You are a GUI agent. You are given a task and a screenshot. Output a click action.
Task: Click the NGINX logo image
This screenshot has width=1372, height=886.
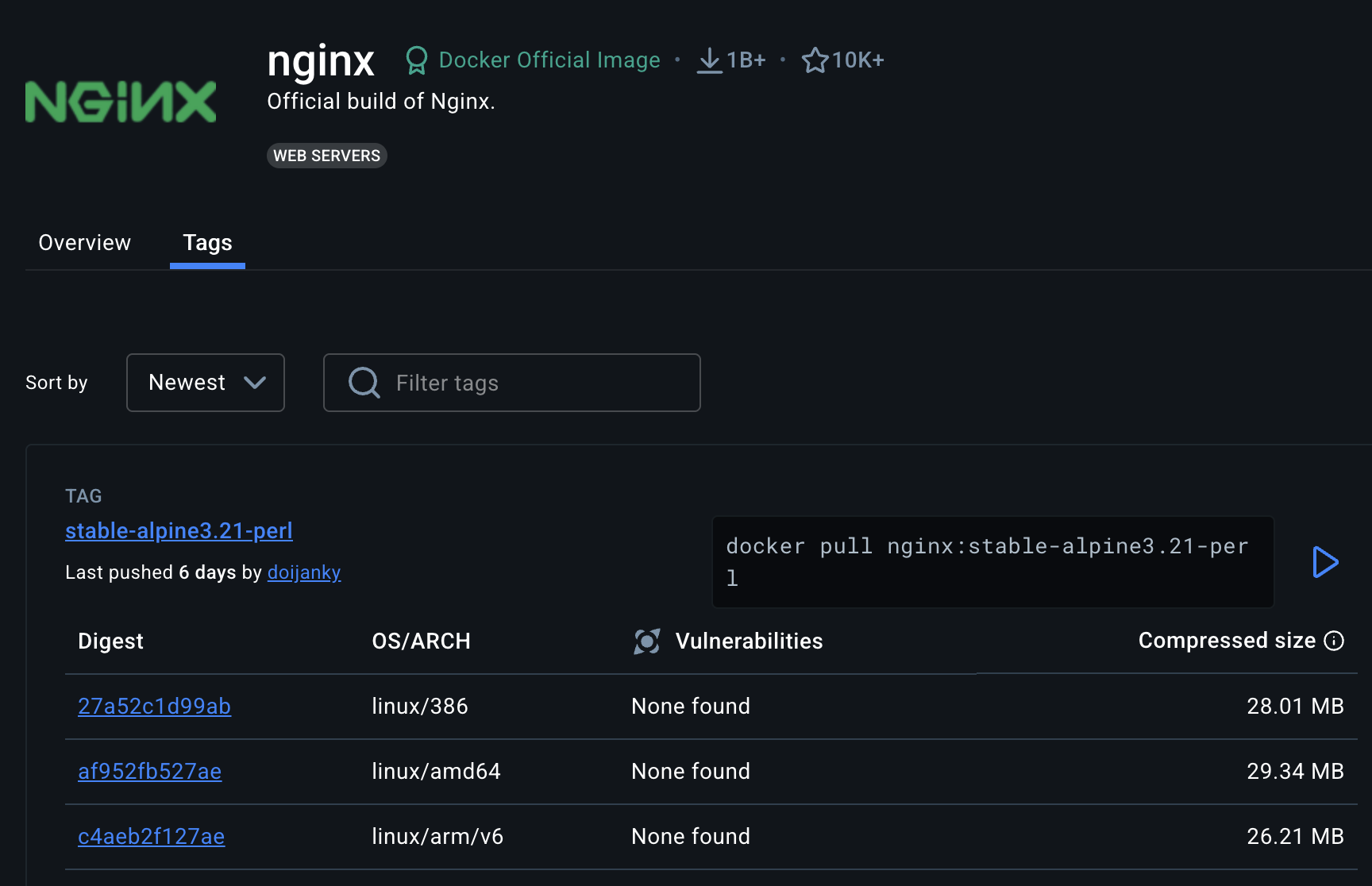(x=121, y=102)
